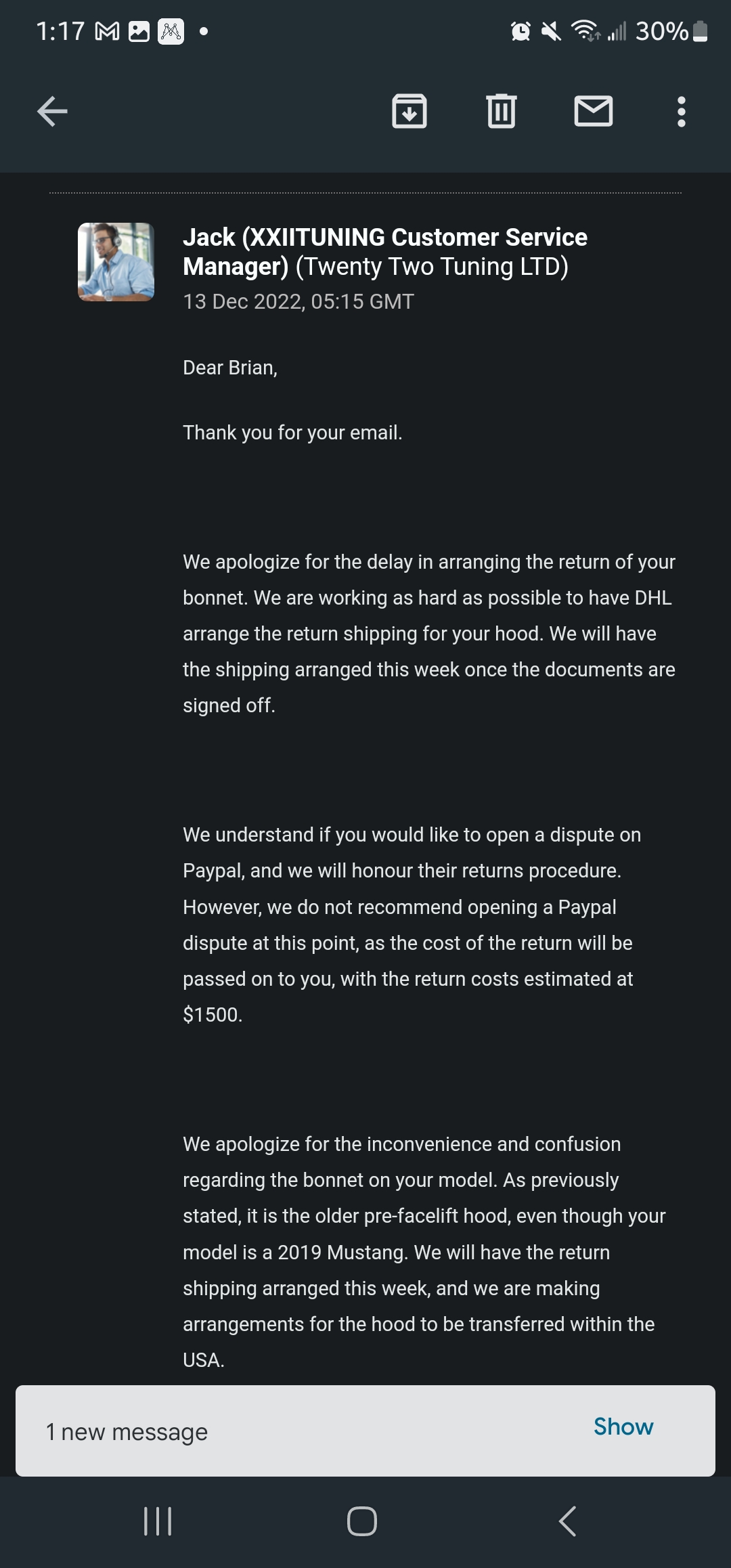The width and height of the screenshot is (731, 1568).
Task: Mark email as unread with envelope icon
Action: [594, 112]
